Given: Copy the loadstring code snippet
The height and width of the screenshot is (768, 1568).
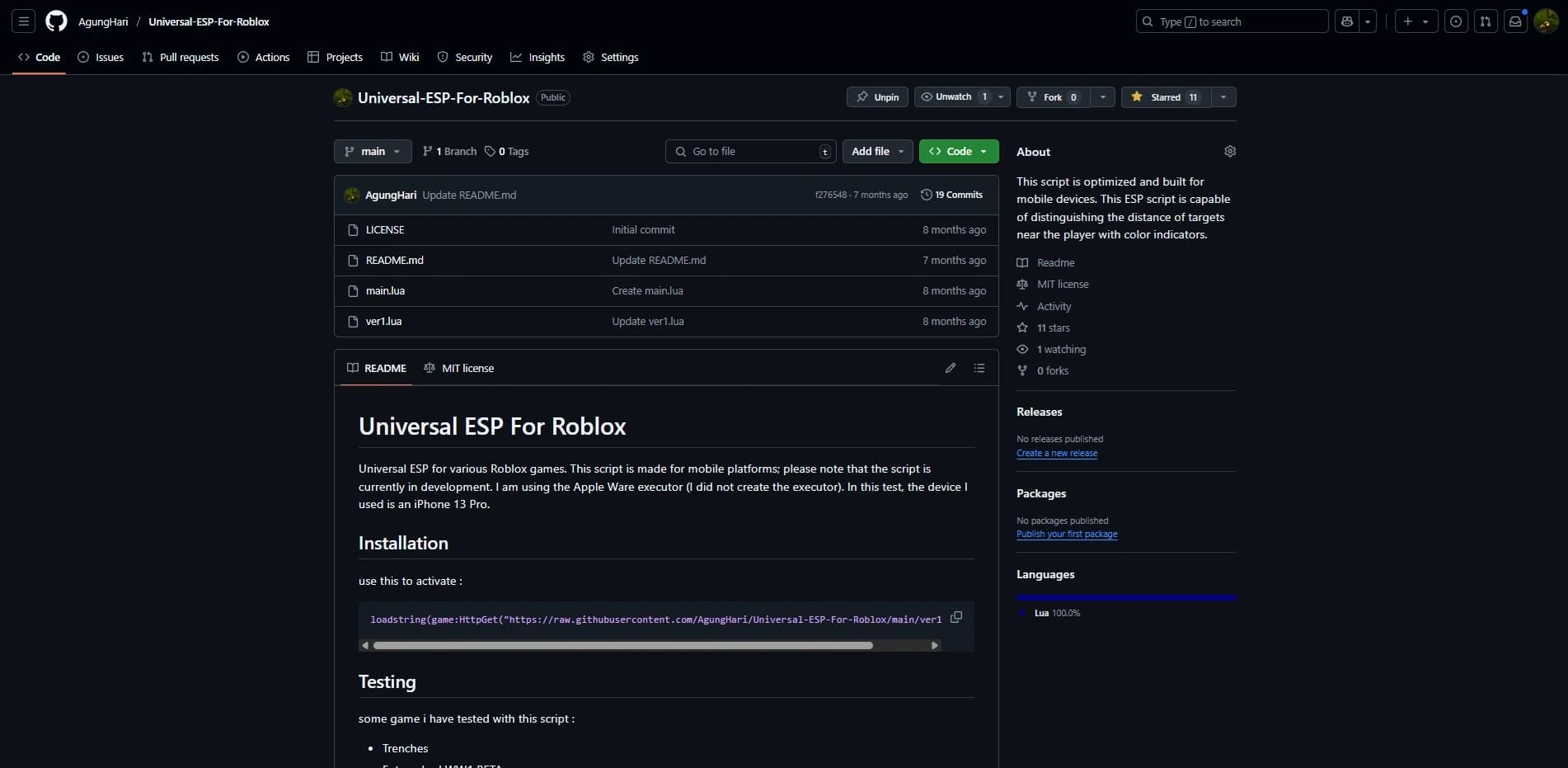Looking at the screenshot, I should (956, 617).
